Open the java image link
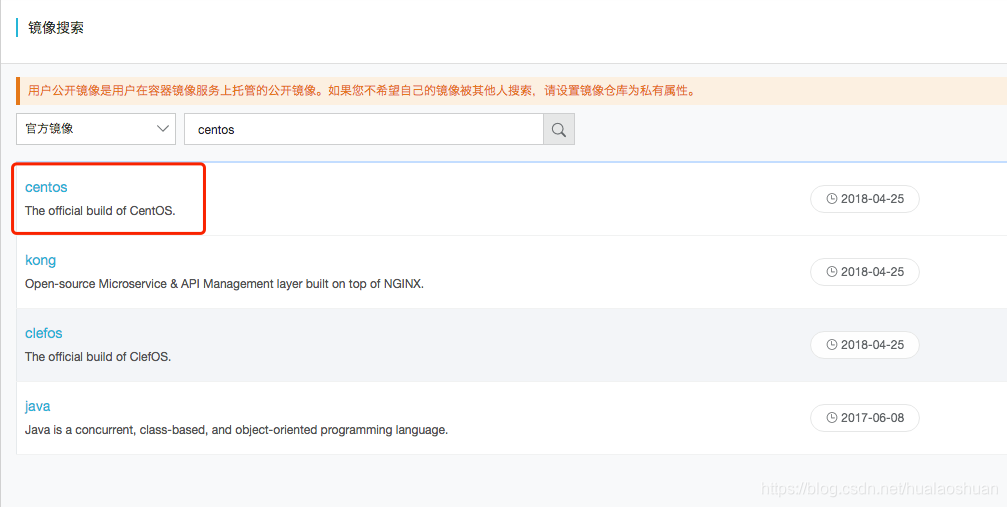Image resolution: width=1007 pixels, height=507 pixels. point(37,406)
